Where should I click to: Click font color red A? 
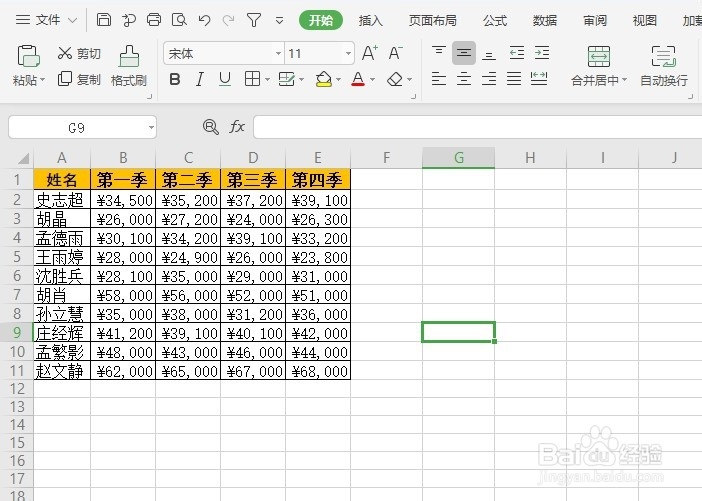(x=358, y=79)
